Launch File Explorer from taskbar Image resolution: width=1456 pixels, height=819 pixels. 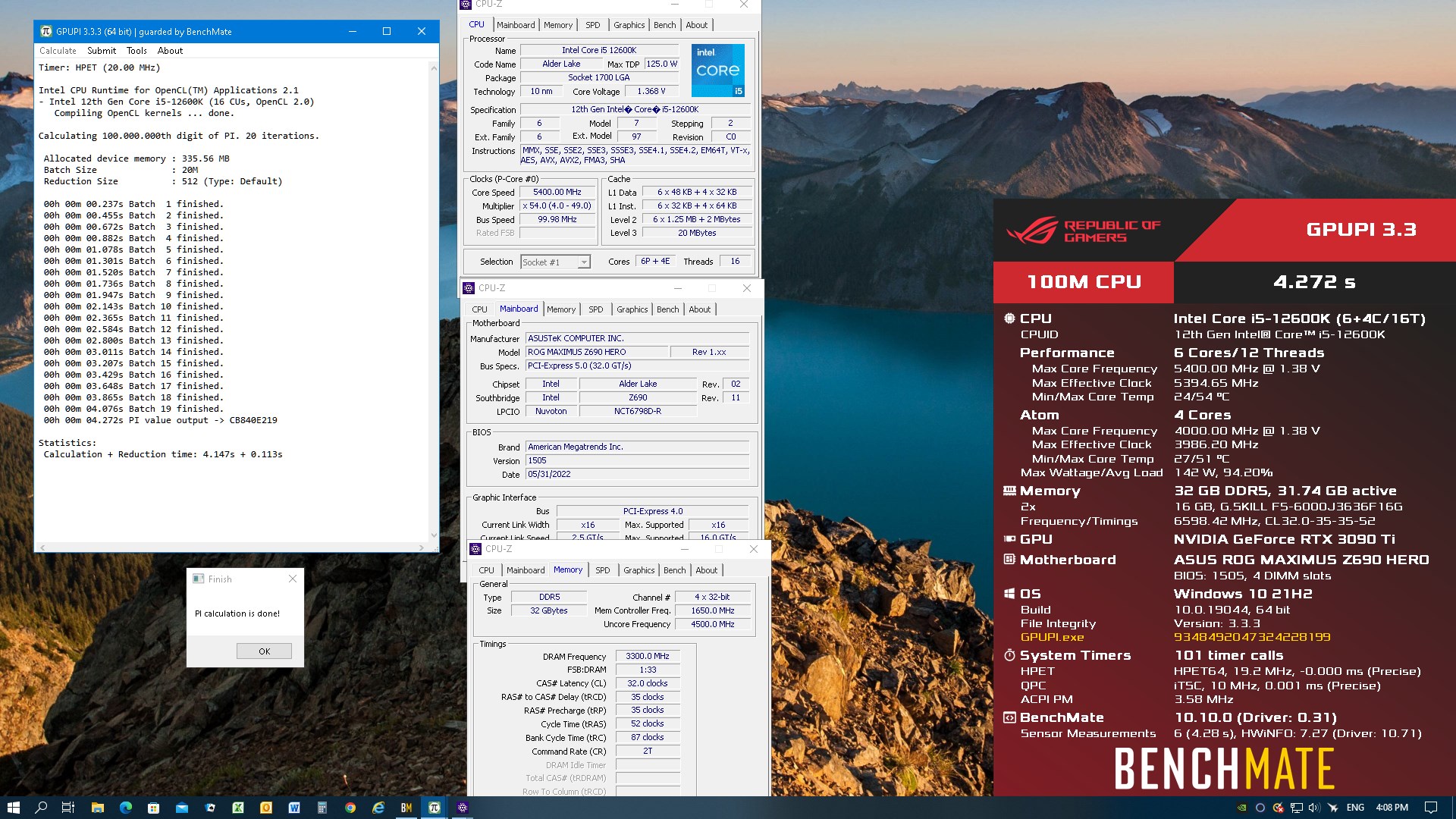[97, 808]
